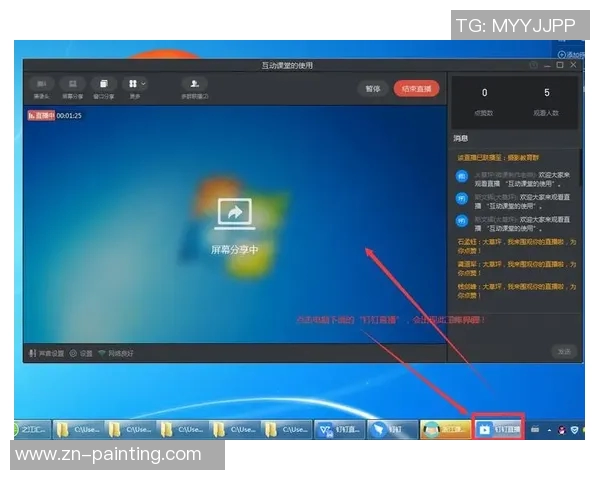Open the multi-group broadcast (多群联播) icon

[193, 86]
